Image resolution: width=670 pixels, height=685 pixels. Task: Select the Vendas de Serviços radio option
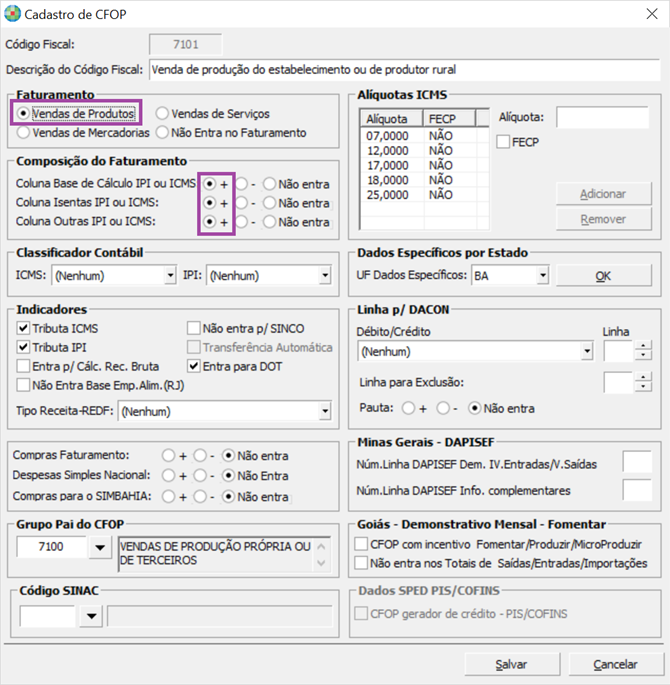[162, 114]
